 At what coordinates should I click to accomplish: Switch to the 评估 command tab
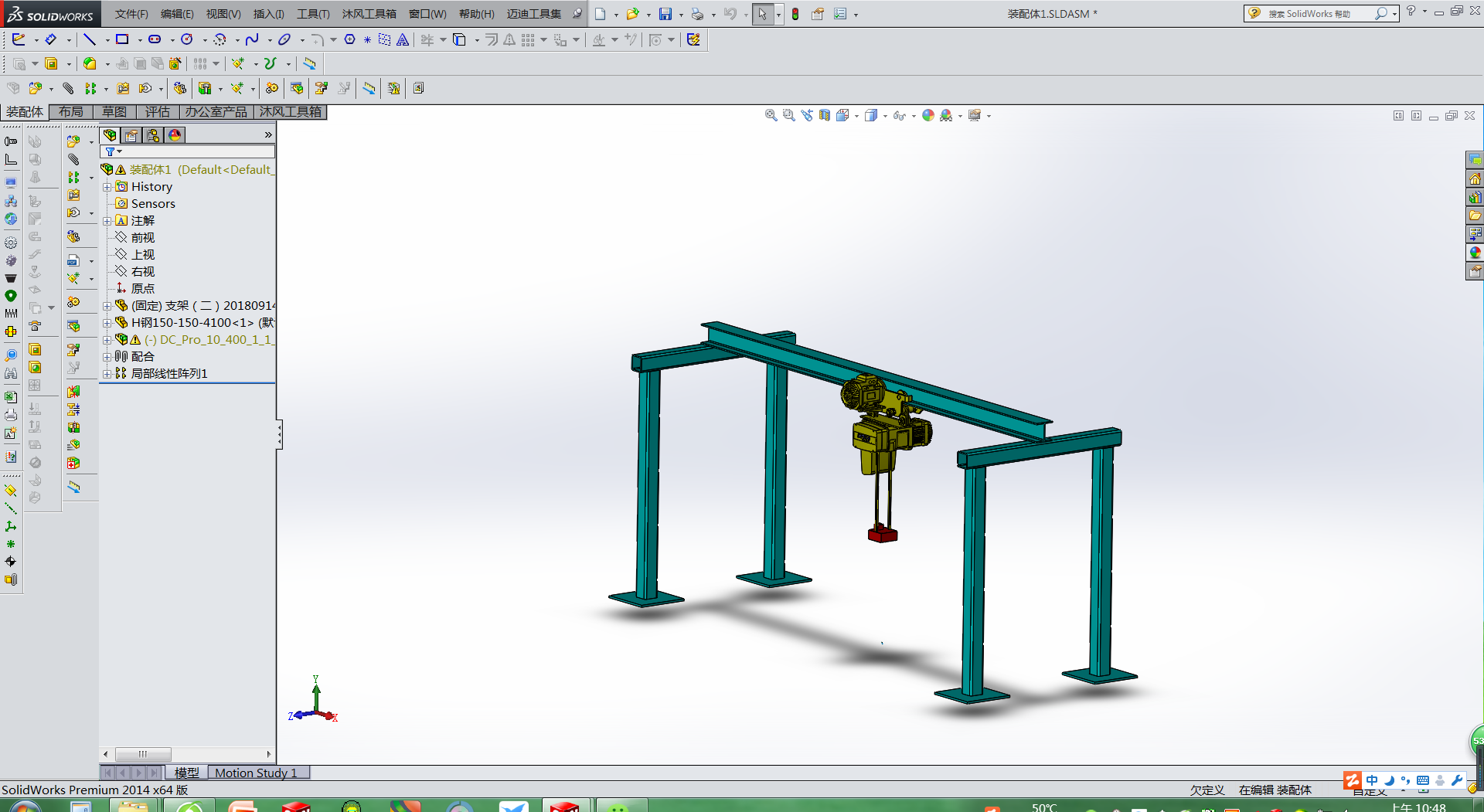click(x=158, y=112)
